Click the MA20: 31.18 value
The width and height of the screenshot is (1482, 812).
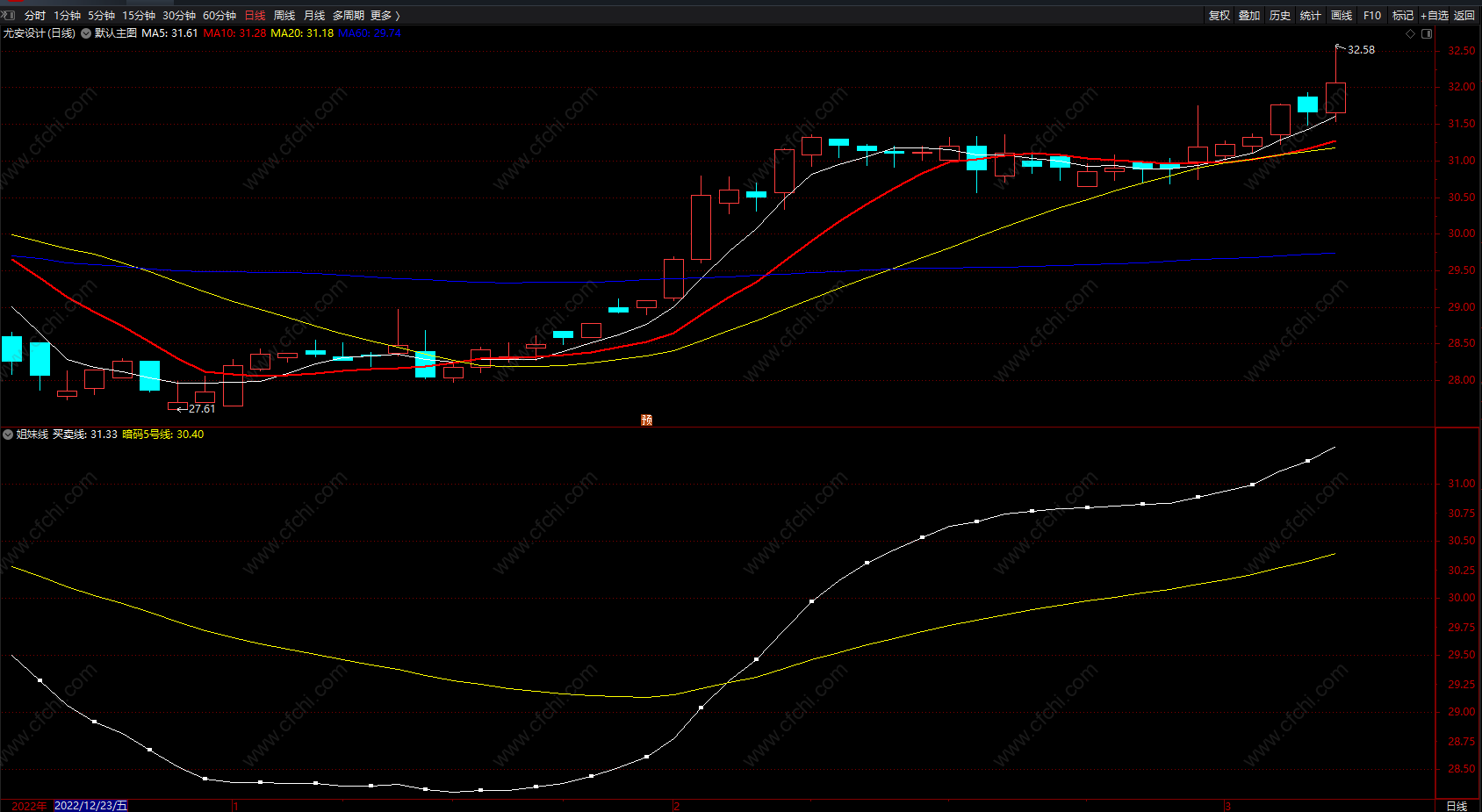(x=302, y=33)
